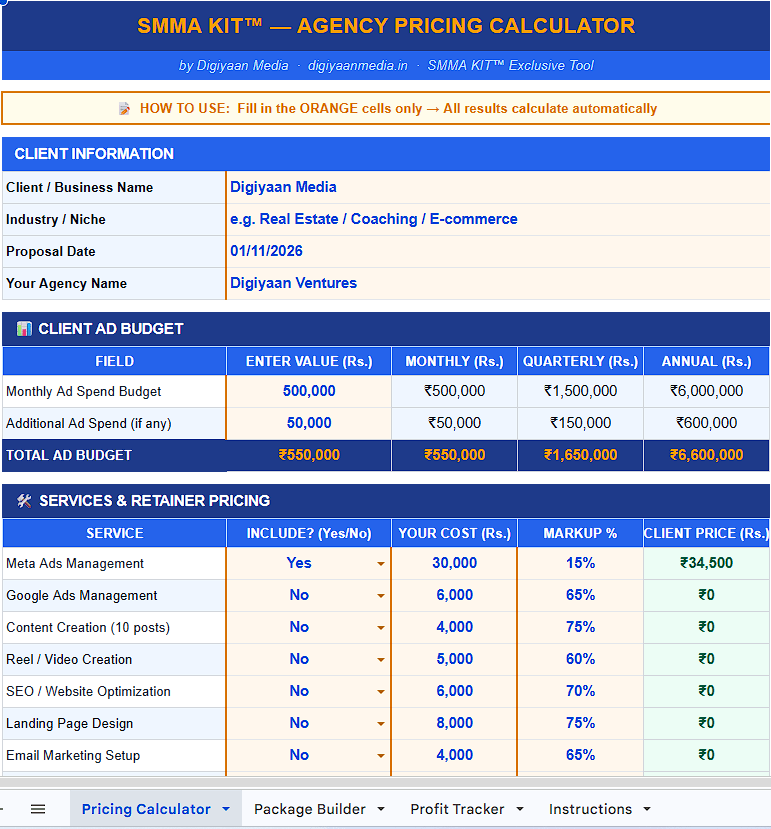Select Google Ads markup cell 65%
The image size is (771, 829).
[580, 595]
